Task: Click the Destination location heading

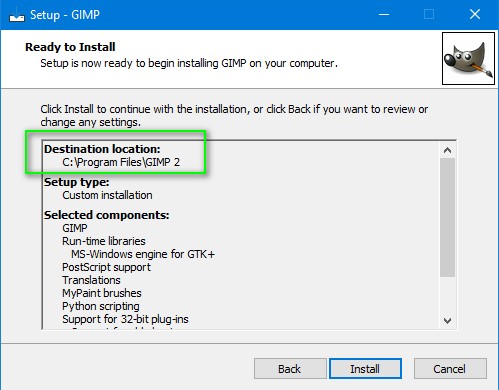Action: click(102, 149)
